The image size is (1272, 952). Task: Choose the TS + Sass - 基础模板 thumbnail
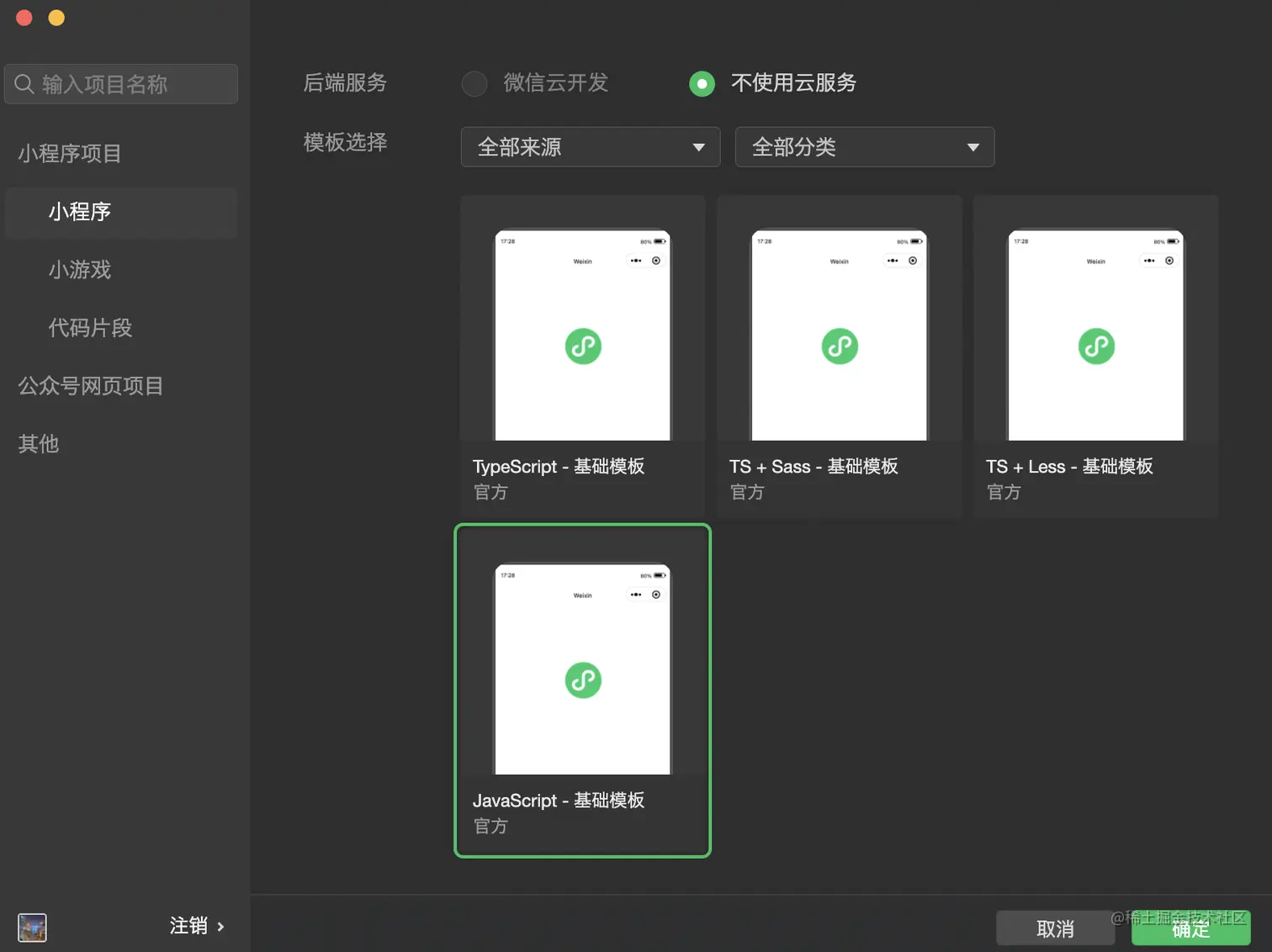840,335
